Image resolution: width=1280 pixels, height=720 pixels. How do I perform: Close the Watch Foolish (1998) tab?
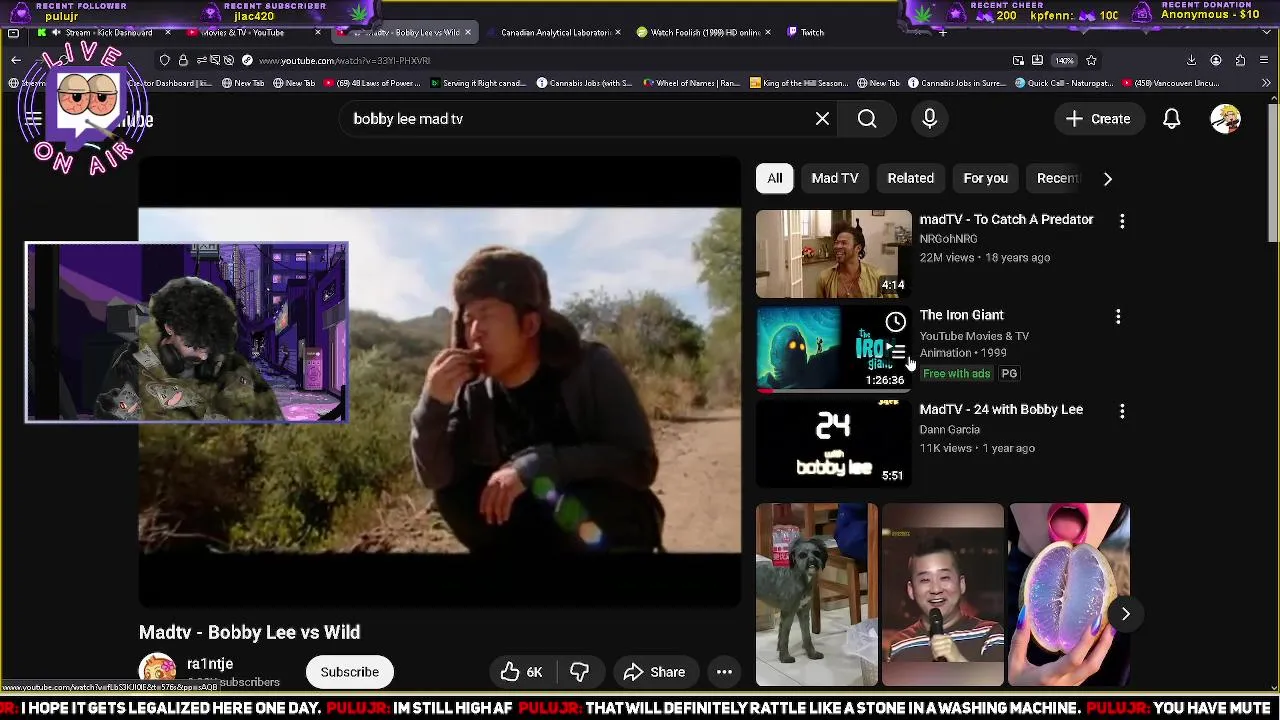[x=767, y=32]
